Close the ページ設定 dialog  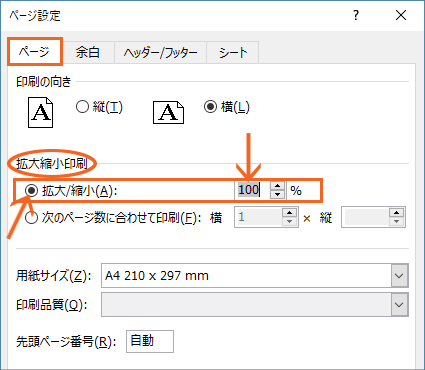tap(401, 15)
